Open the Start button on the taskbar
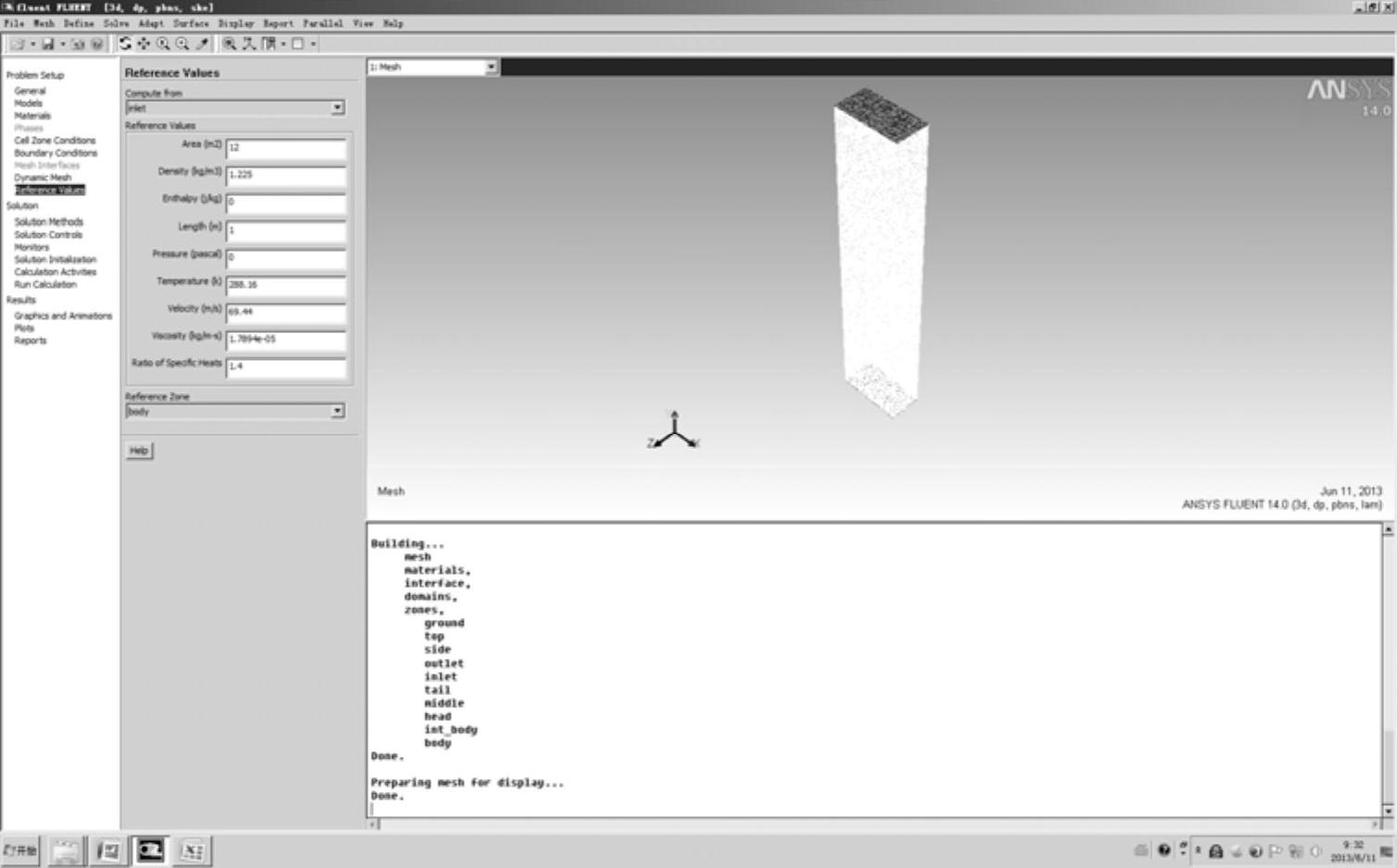Screen dimensions: 1397x868 (20, 850)
